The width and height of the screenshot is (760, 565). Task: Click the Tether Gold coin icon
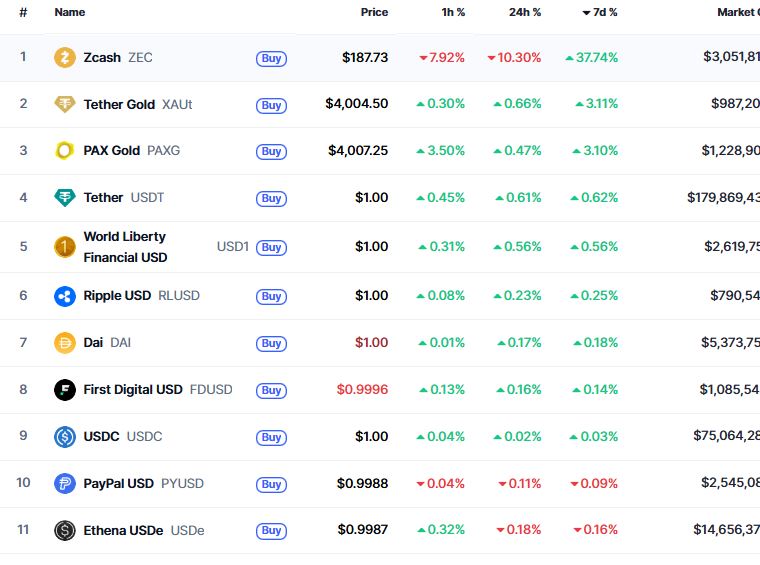tap(65, 104)
